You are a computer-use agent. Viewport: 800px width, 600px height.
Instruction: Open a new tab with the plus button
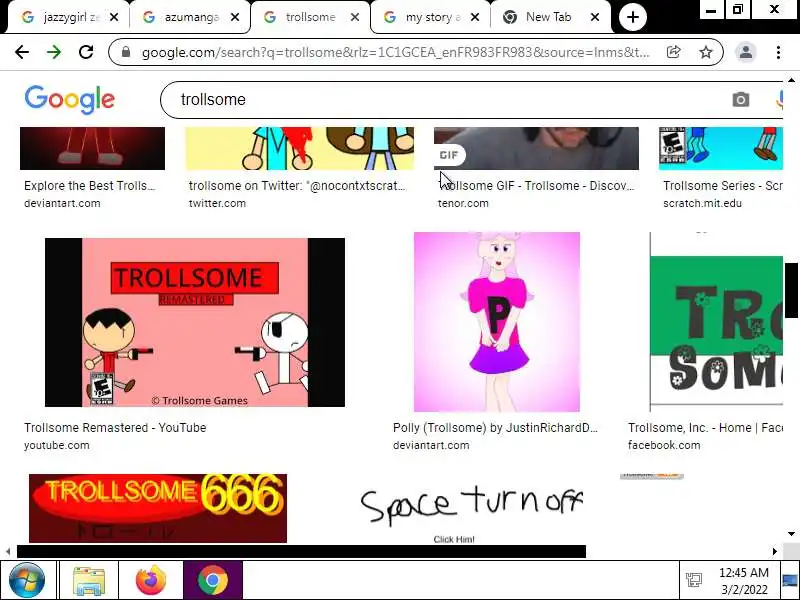click(x=633, y=17)
